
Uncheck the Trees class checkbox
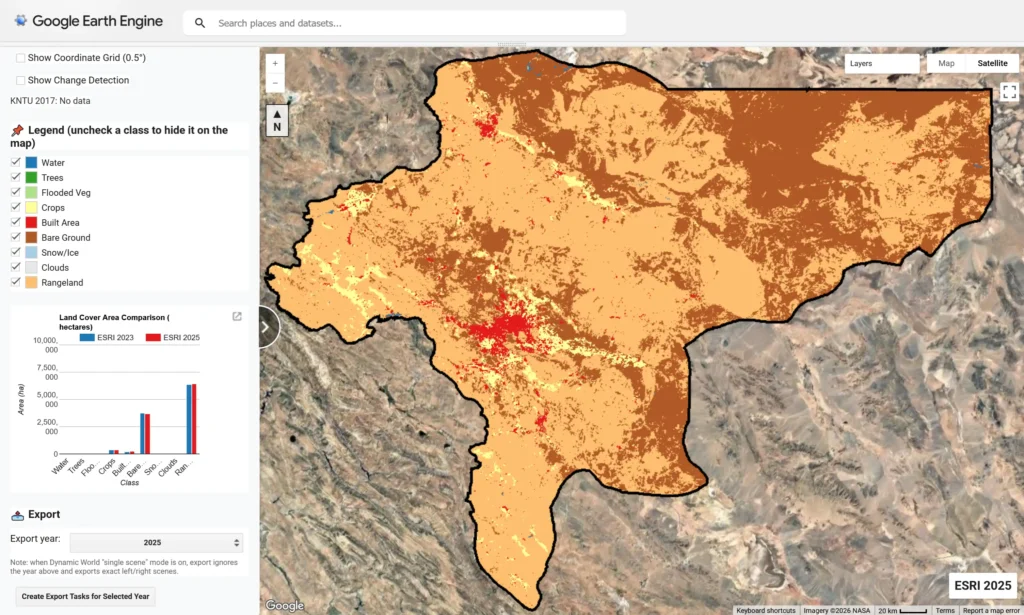(x=16, y=177)
